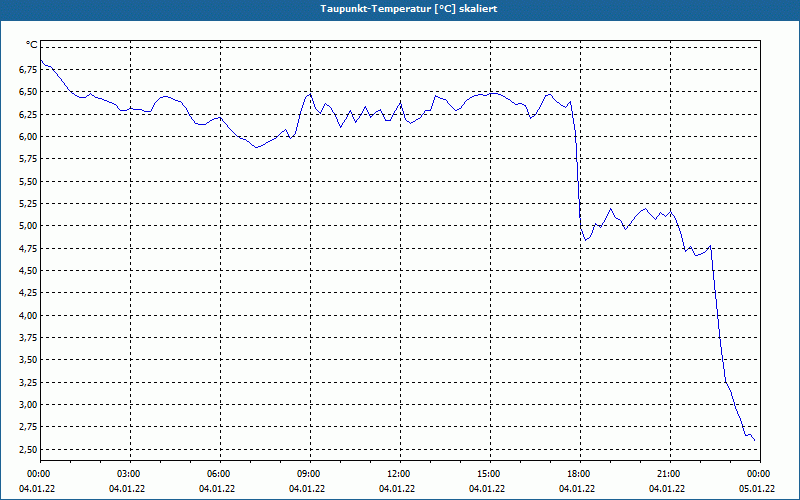Image resolution: width=800 pixels, height=500 pixels.
Task: Click the 5,00 y-axis label
Action: point(28,226)
